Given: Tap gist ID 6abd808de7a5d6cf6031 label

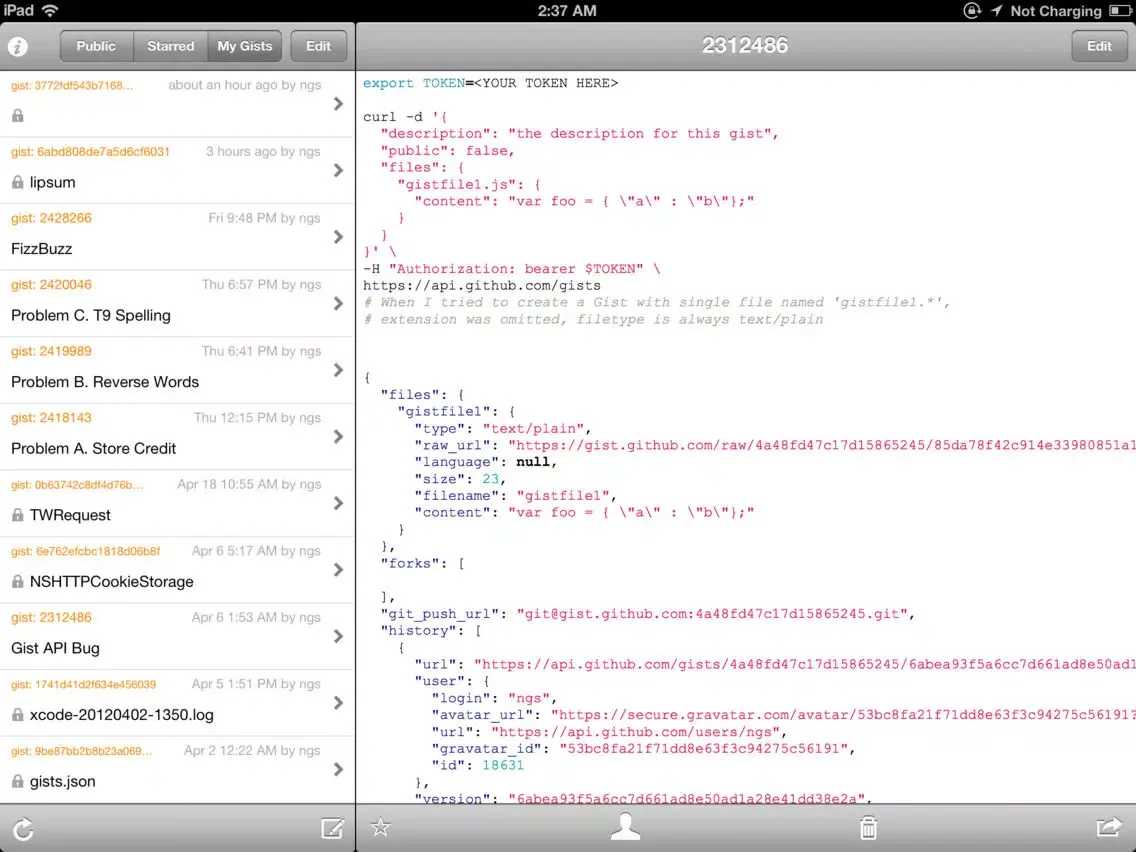Looking at the screenshot, I should click(x=91, y=151).
